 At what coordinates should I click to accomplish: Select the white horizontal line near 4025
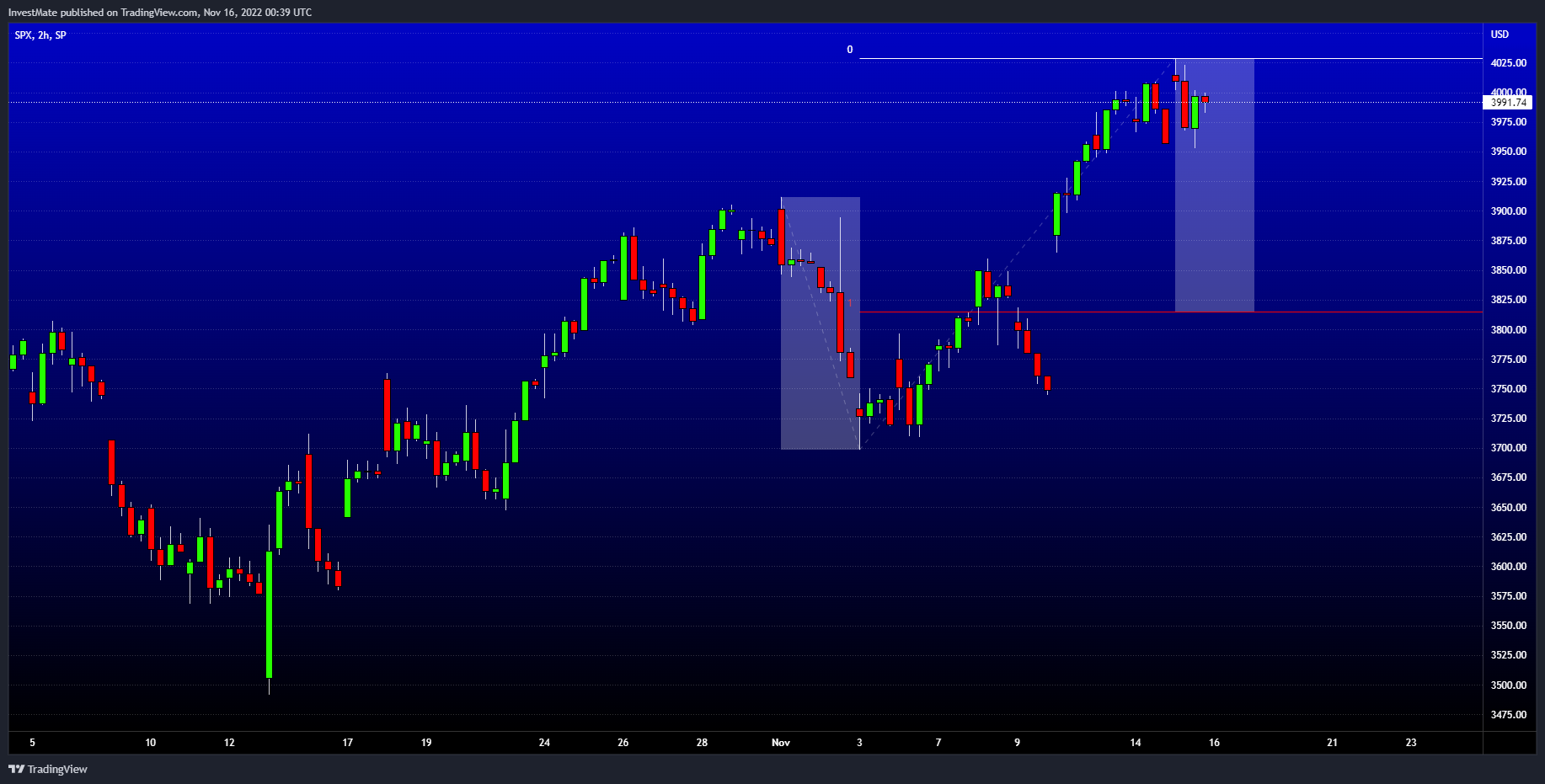point(1171,59)
